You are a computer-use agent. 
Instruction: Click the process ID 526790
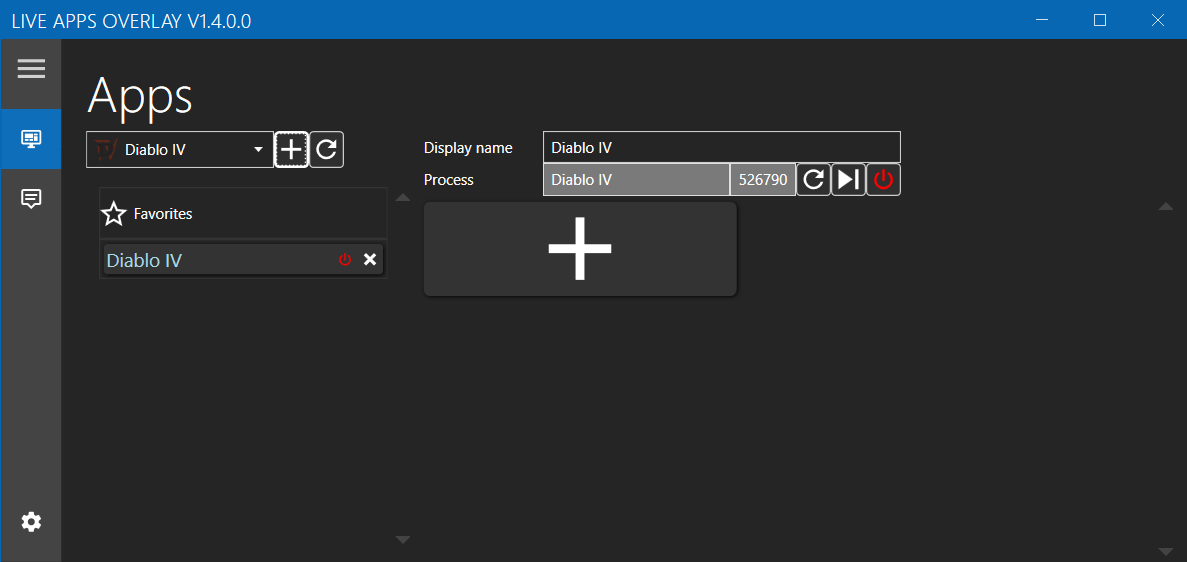pos(763,180)
